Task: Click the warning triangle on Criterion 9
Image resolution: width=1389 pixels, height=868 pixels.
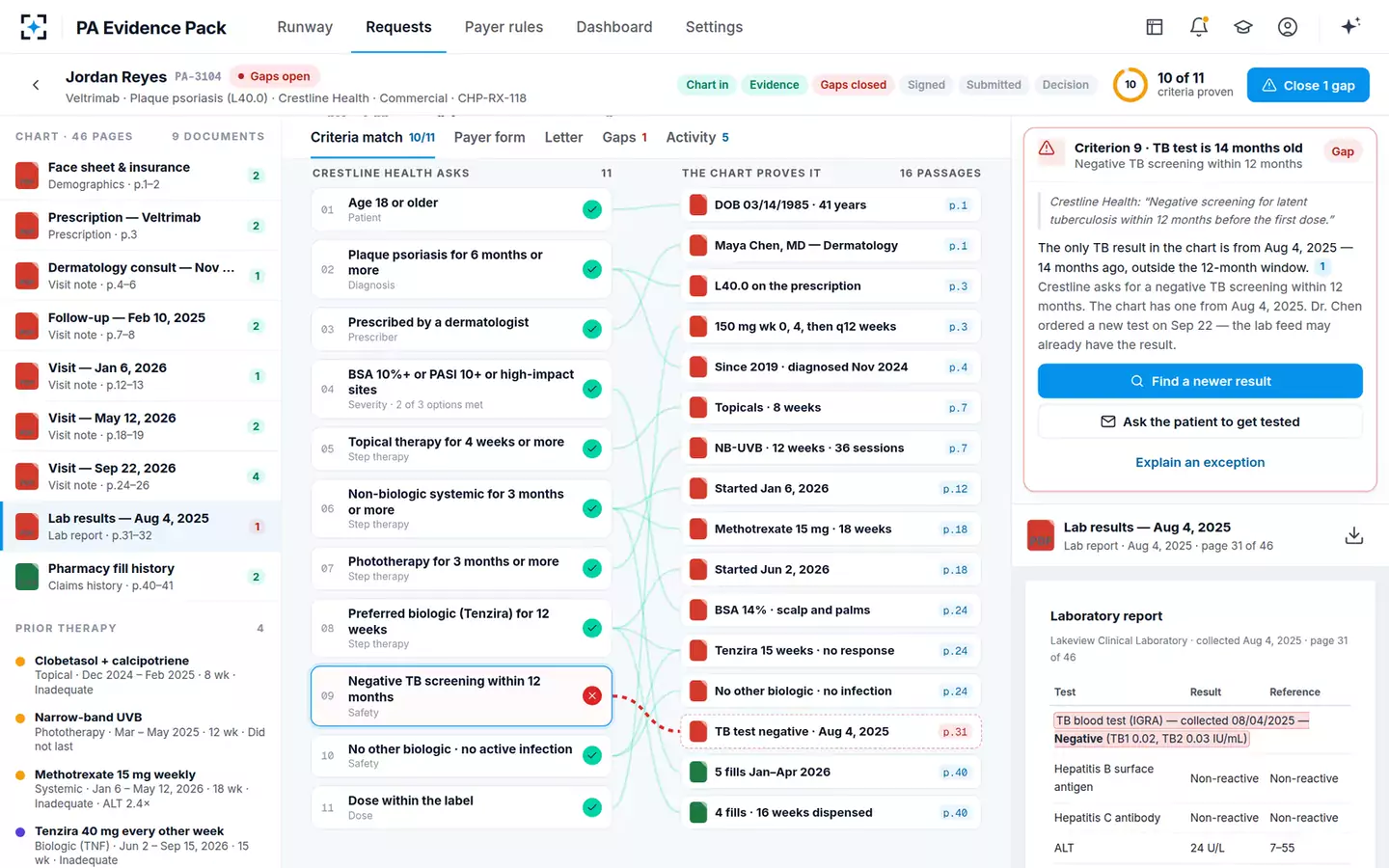Action: click(1047, 149)
